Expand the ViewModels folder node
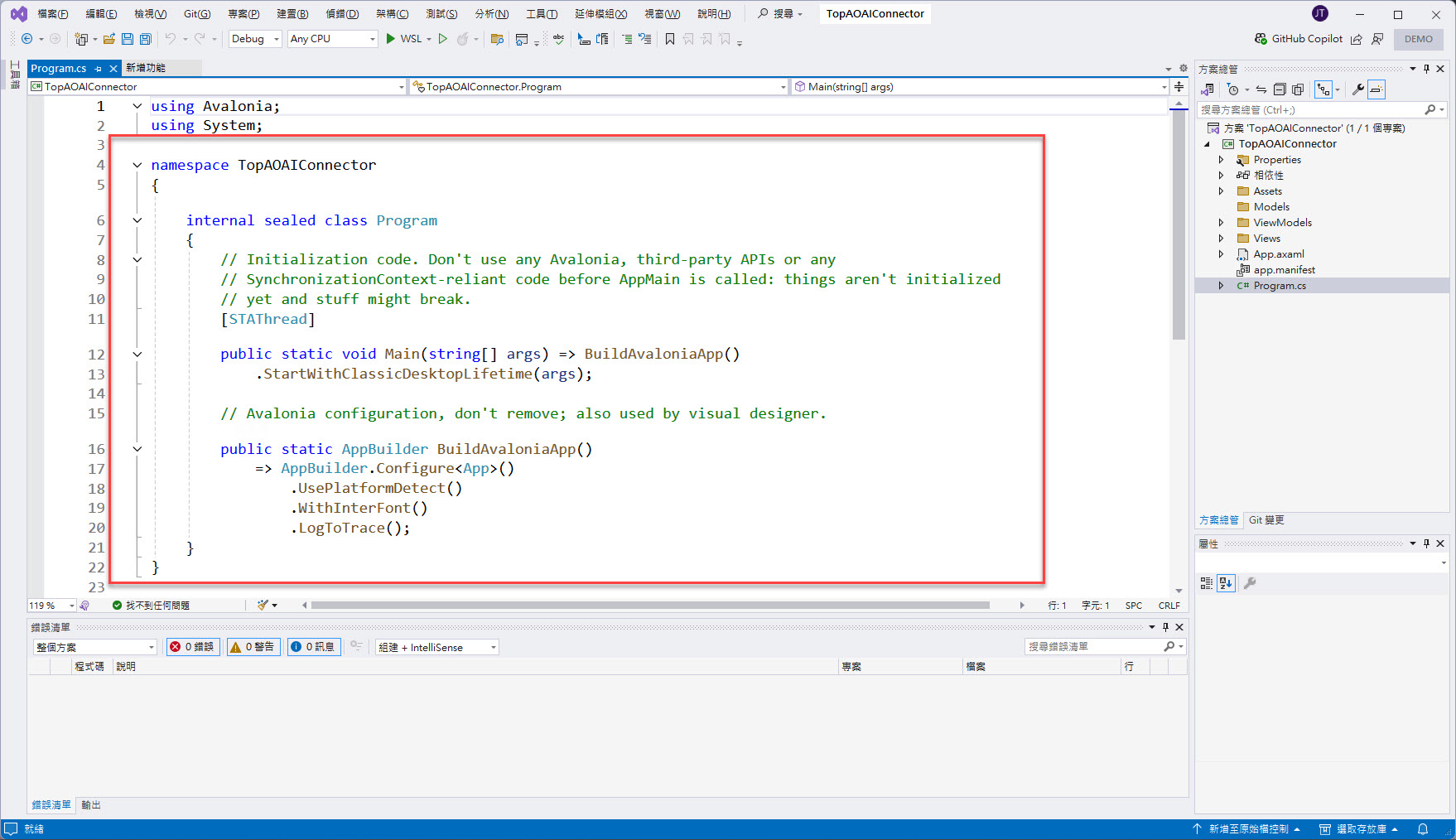This screenshot has width=1456, height=840. 1221,223
